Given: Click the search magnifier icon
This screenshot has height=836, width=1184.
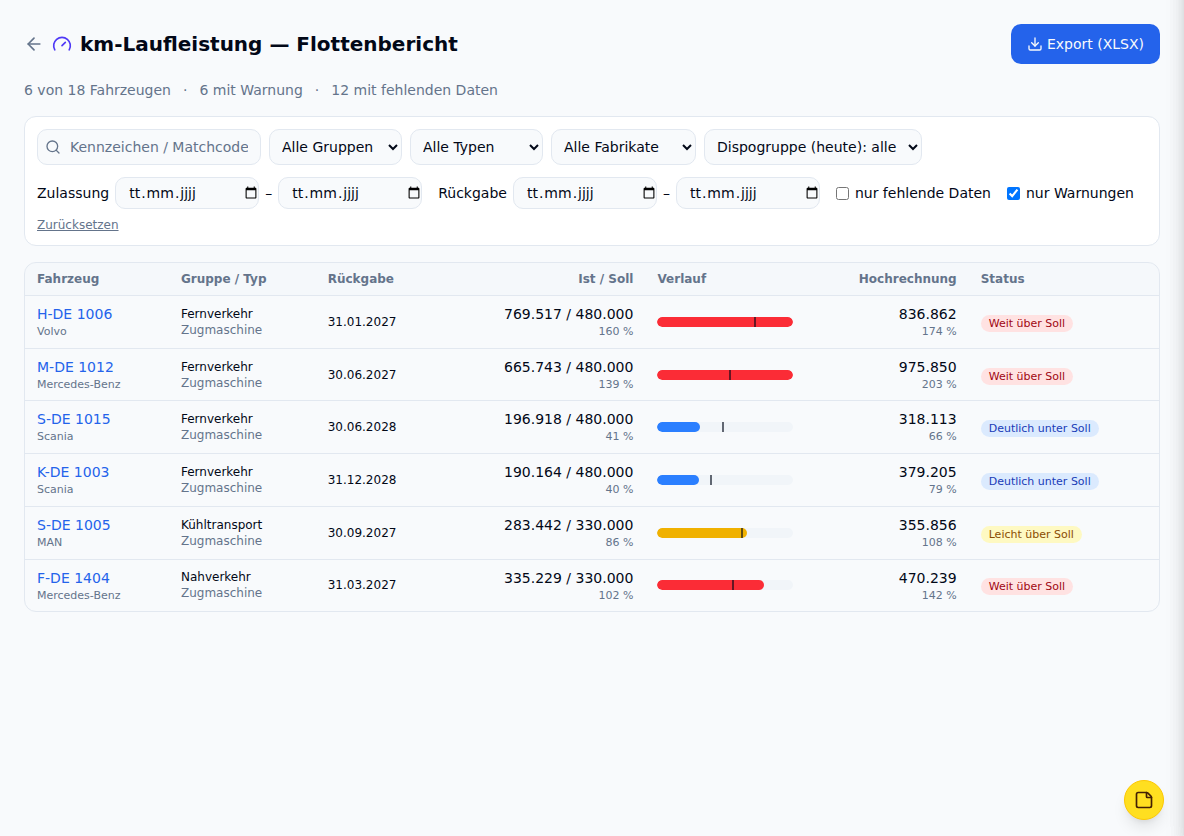Looking at the screenshot, I should pos(53,147).
